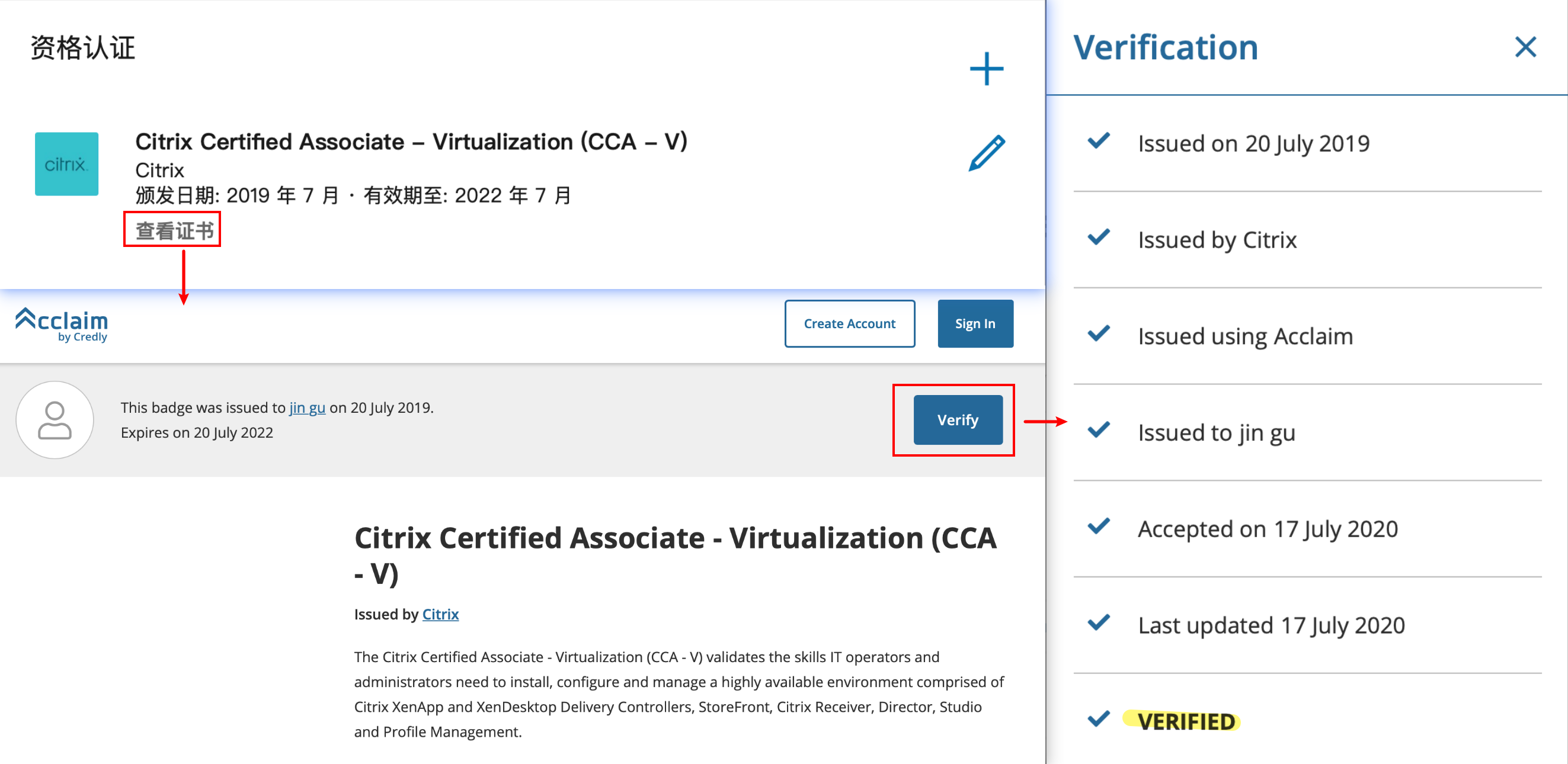Click checkmark beside Issued by Citrix
1568x764 pixels.
[x=1098, y=237]
